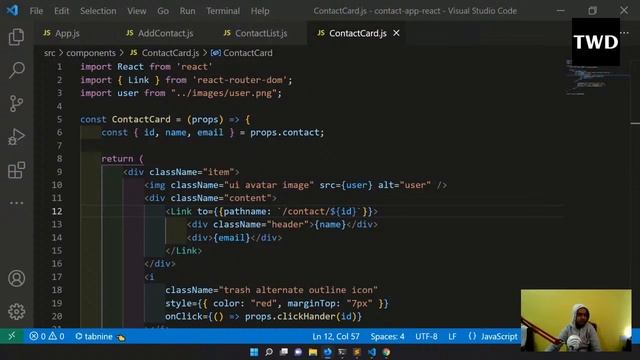This screenshot has width=640, height=360.
Task: Click the closing </Link> tag on line 15
Action: click(x=184, y=251)
